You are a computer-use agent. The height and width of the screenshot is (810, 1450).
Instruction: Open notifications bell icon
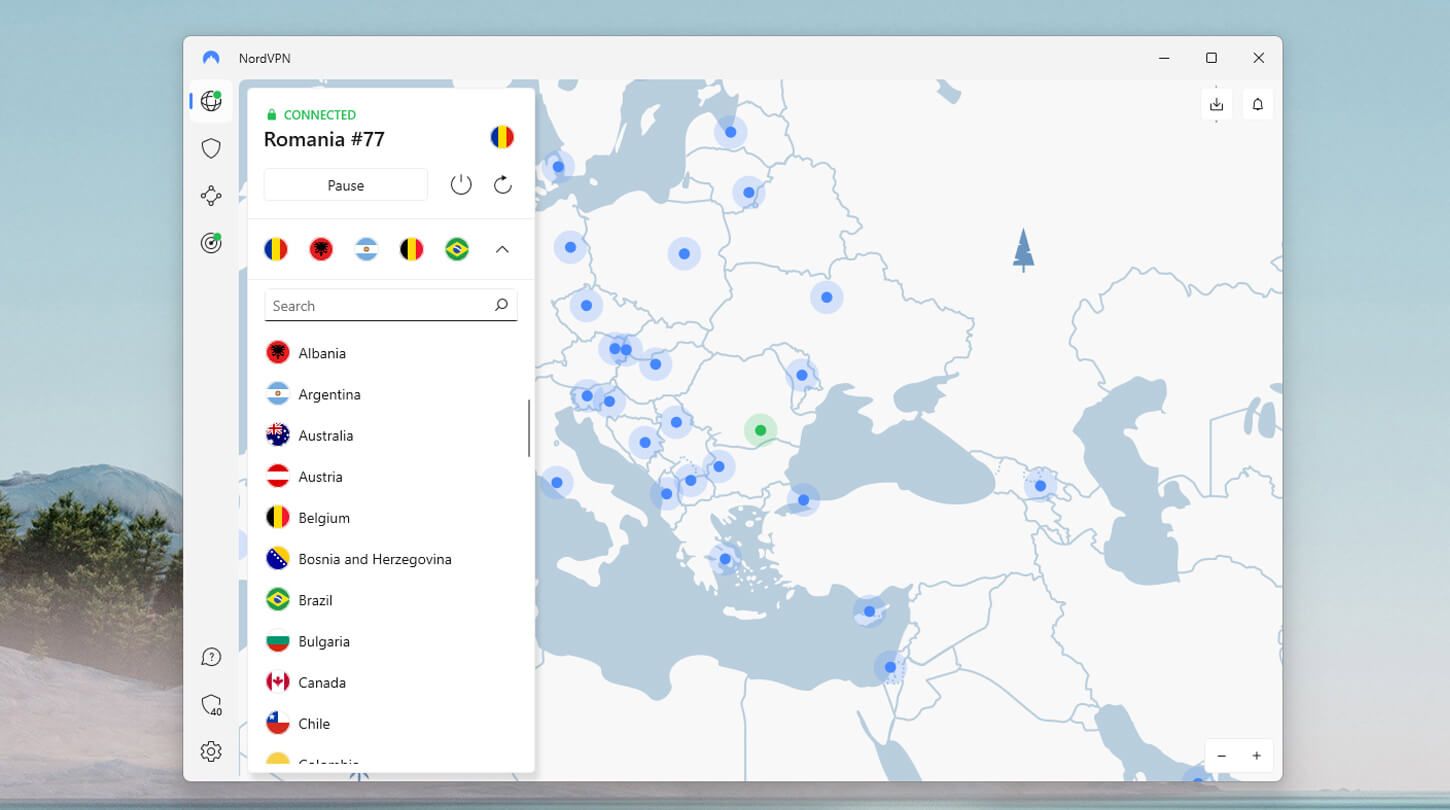tap(1258, 104)
